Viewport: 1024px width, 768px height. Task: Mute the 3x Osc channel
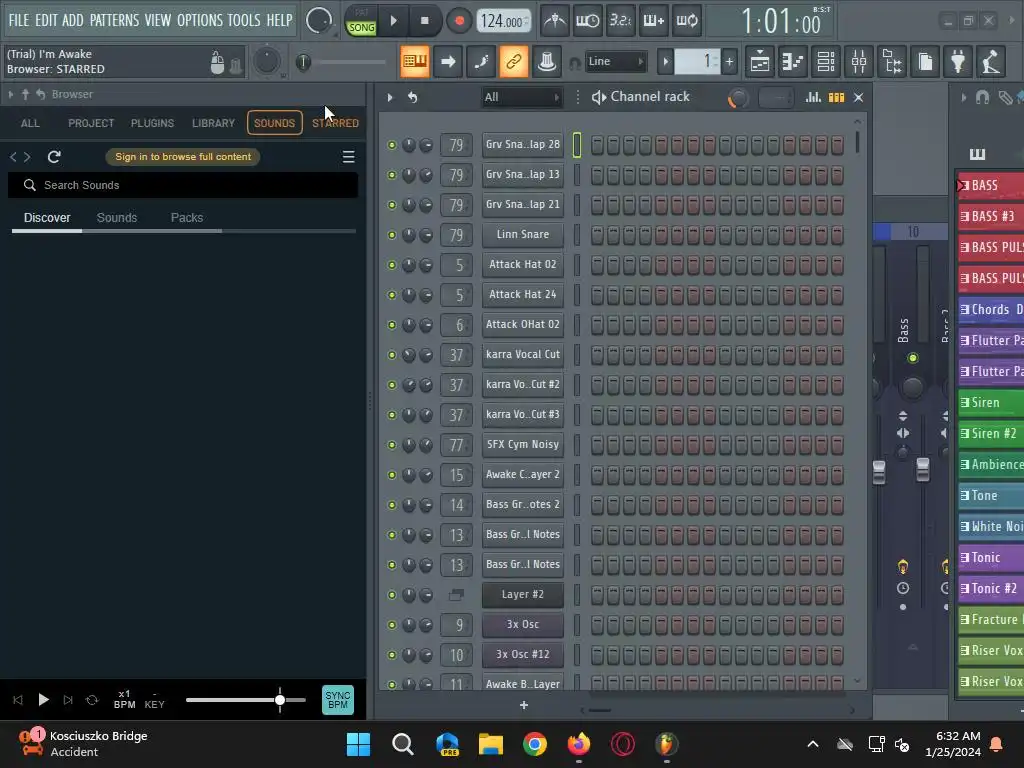(392, 625)
